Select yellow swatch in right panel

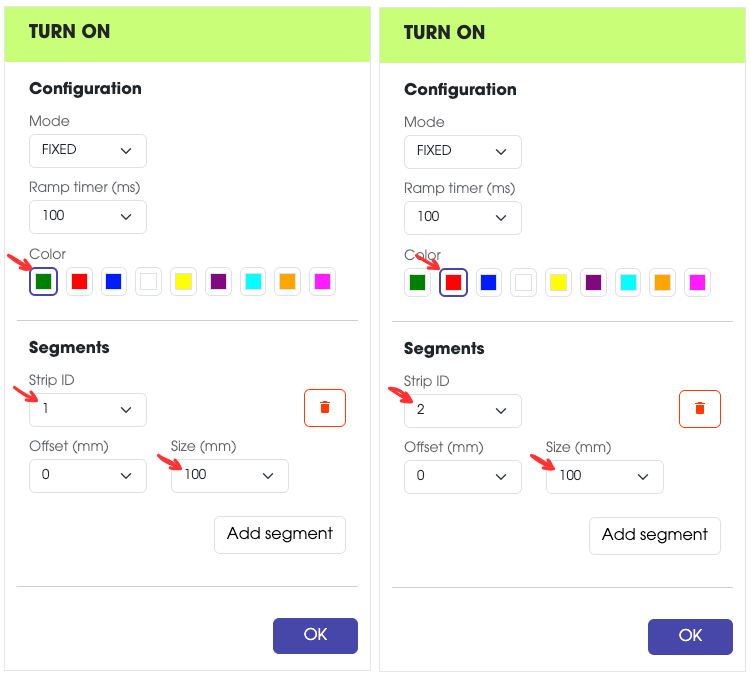click(x=558, y=283)
